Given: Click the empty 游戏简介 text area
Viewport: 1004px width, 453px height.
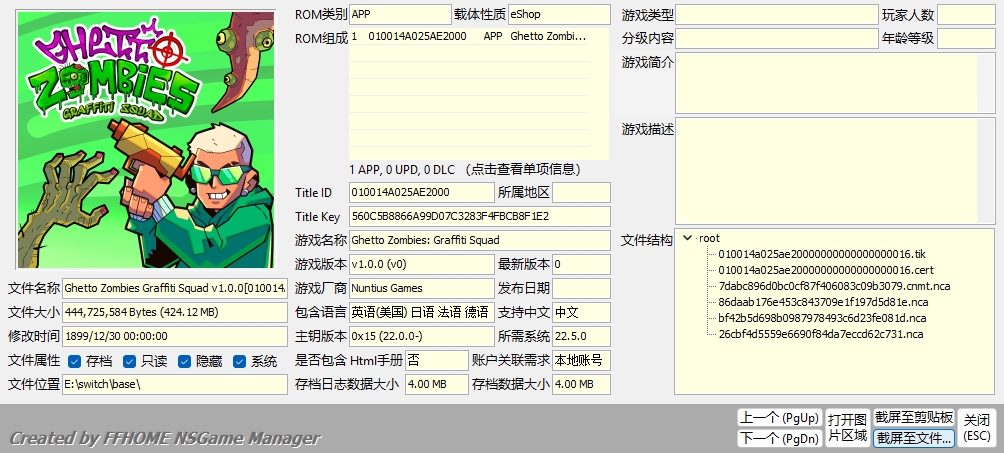Looking at the screenshot, I should click(835, 83).
